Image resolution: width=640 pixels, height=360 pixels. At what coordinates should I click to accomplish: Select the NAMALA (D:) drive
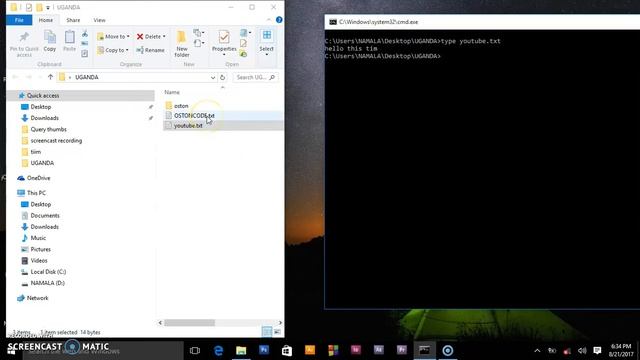(47, 283)
